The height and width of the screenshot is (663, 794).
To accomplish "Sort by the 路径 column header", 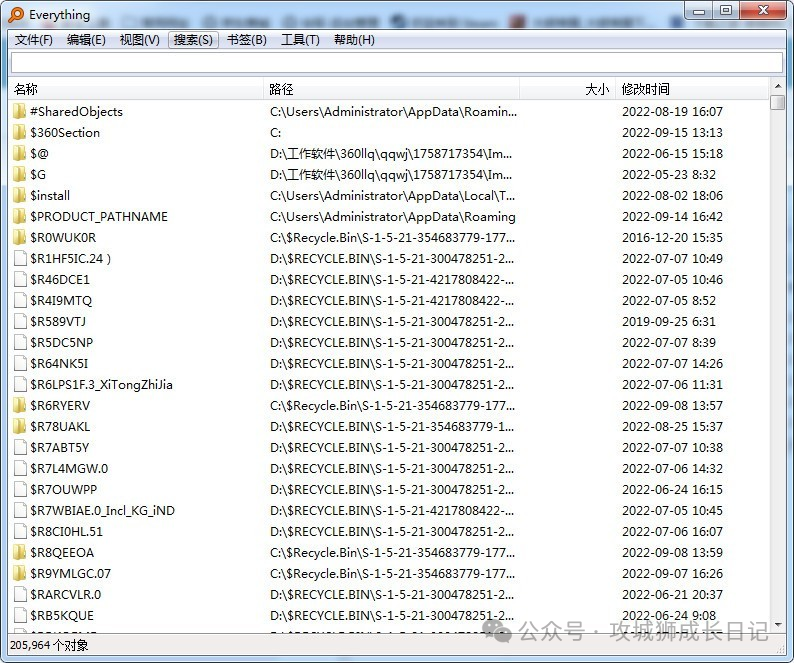I will (391, 90).
